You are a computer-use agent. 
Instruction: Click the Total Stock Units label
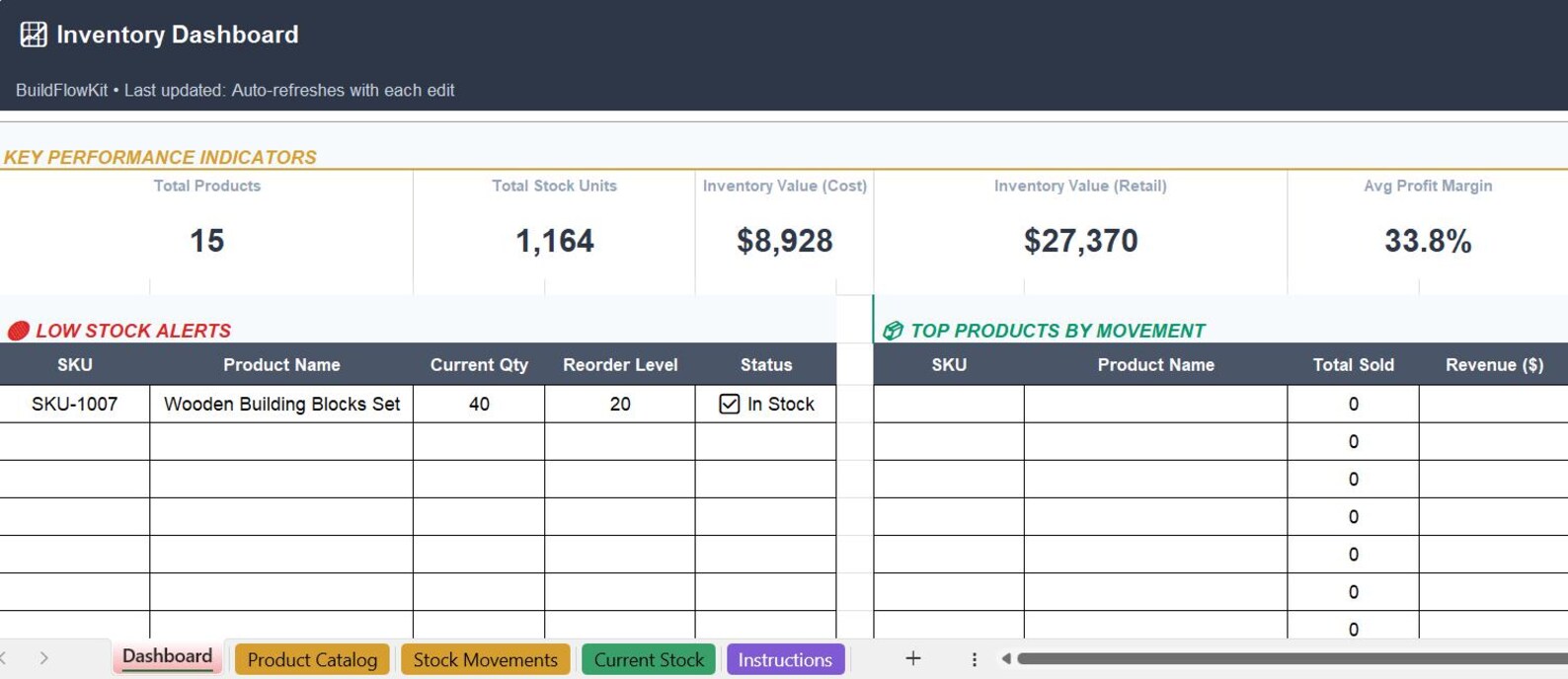click(x=554, y=186)
